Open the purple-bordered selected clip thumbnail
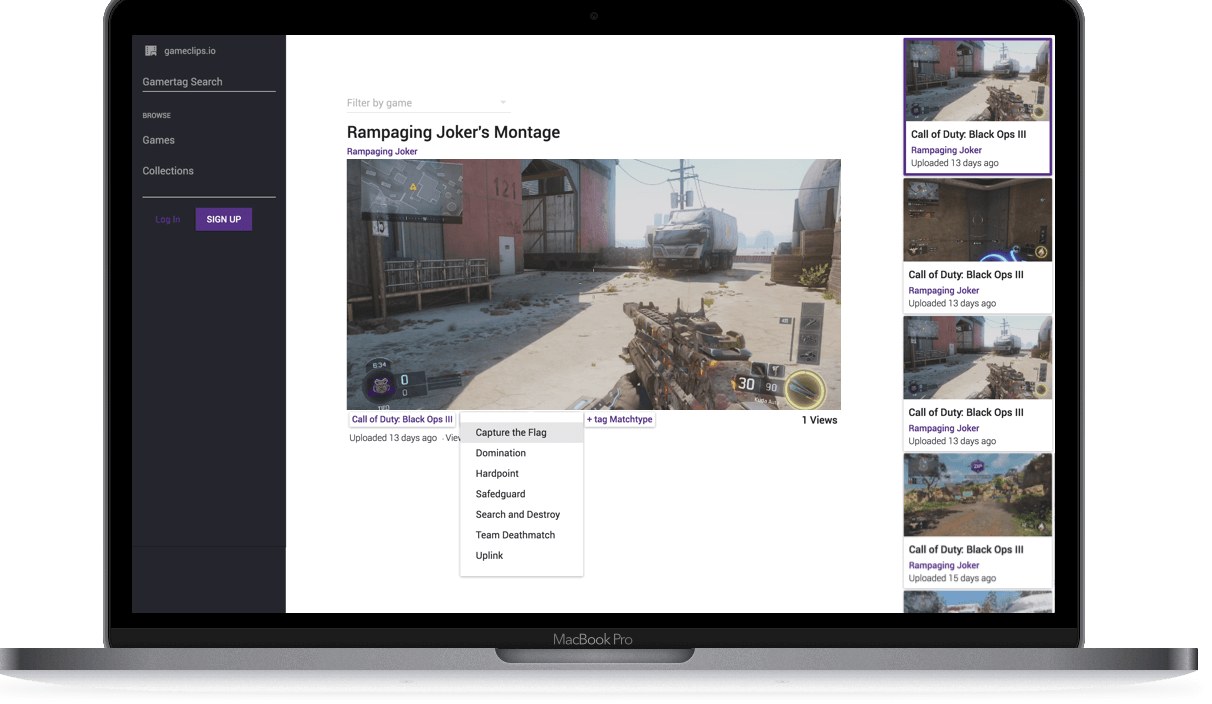Screen dimensions: 1212x704 pyautogui.click(x=977, y=81)
